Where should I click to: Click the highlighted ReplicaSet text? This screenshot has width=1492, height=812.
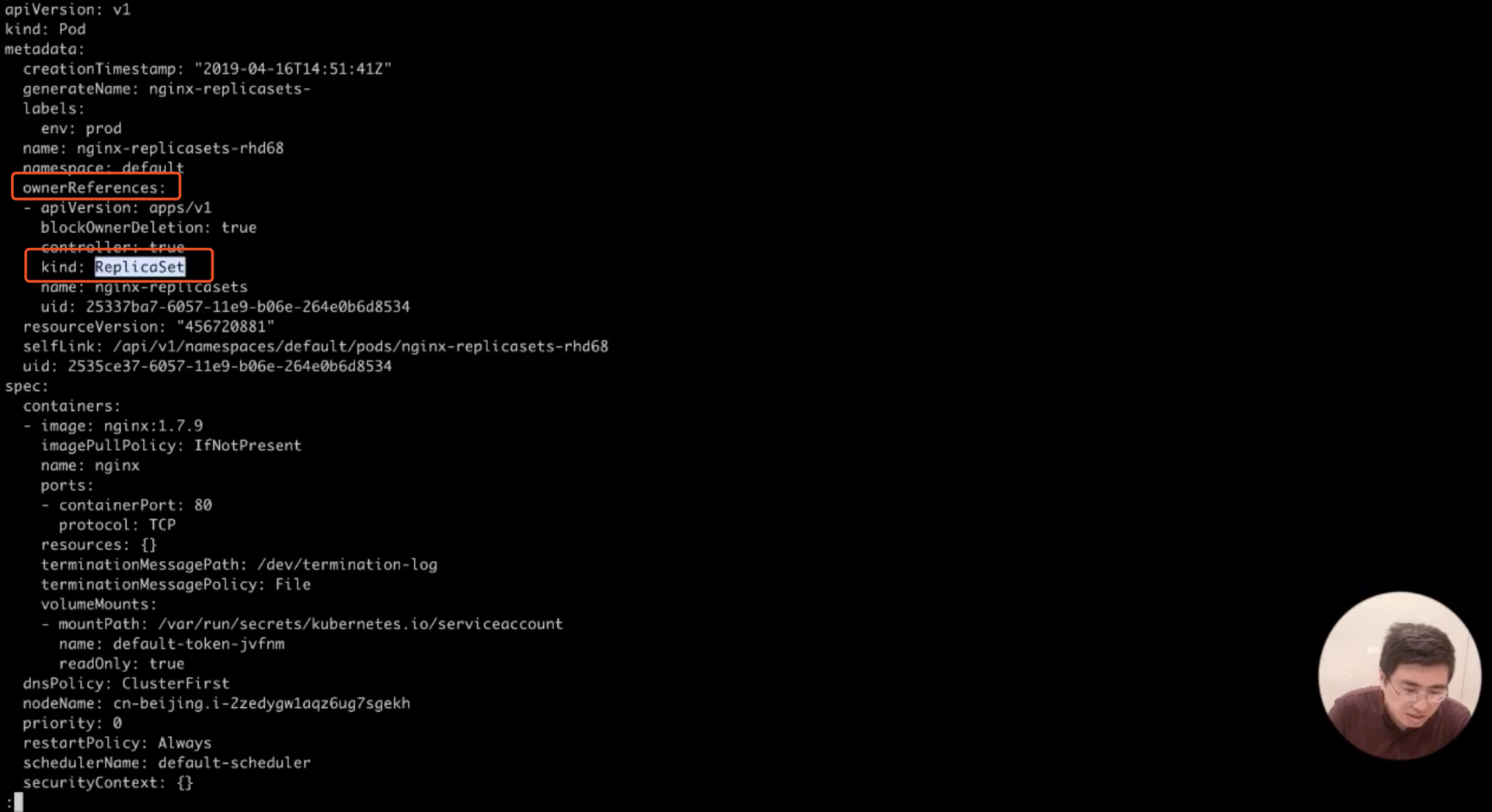tap(140, 267)
